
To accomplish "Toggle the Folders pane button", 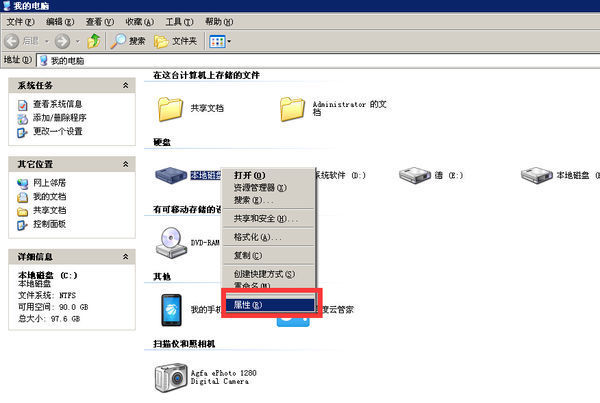I will pyautogui.click(x=176, y=41).
